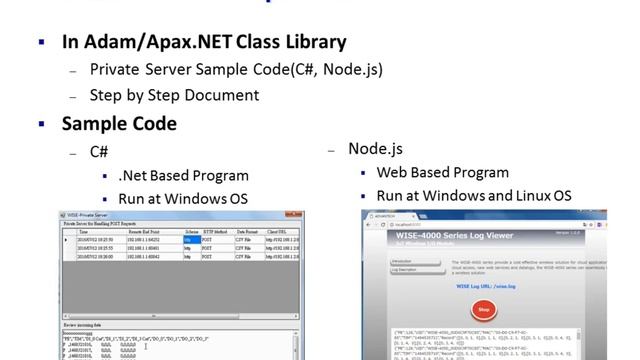Click the "Step by Step Document" slide text
Screen dimensions: 640x360
pos(174,95)
